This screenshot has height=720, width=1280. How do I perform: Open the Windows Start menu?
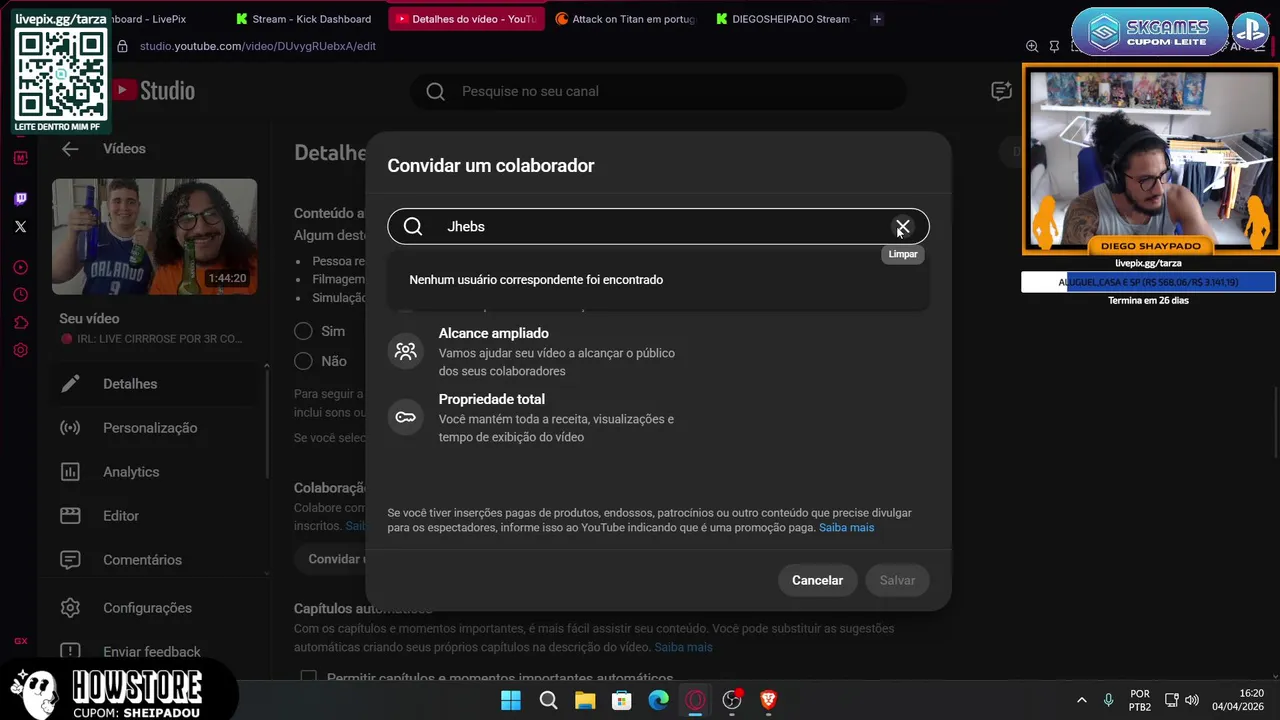(511, 700)
